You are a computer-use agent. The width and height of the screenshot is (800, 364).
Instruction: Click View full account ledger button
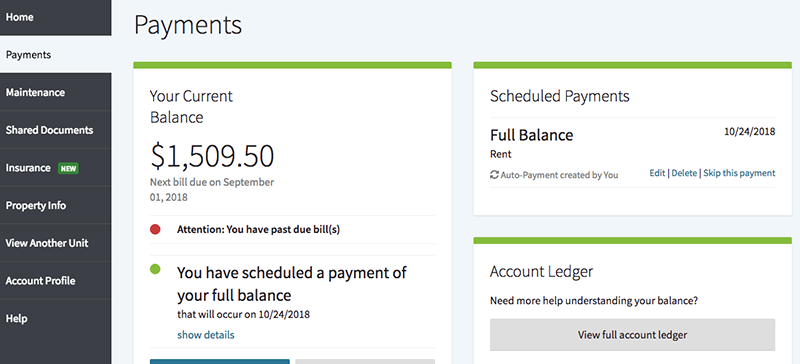click(633, 335)
